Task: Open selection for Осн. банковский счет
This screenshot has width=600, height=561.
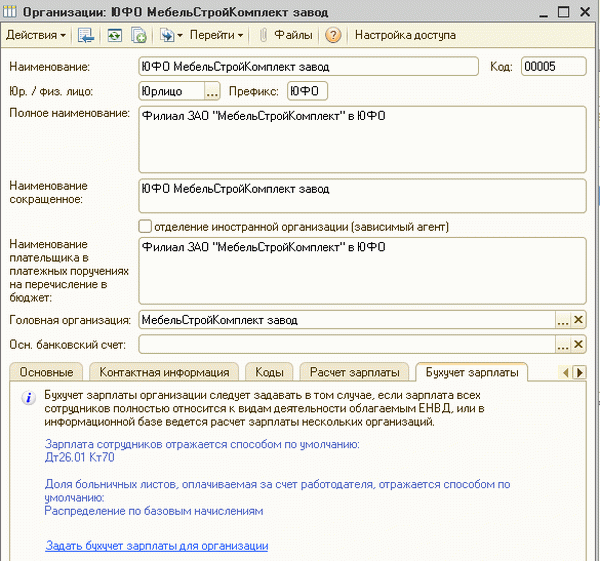Action: [562, 345]
